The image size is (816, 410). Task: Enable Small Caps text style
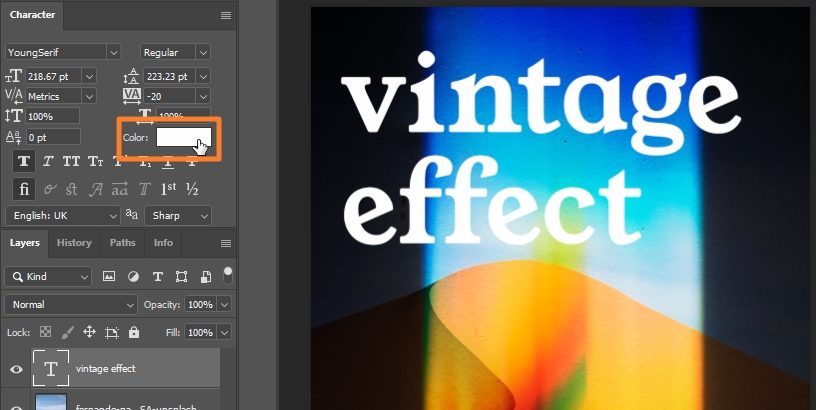coord(95,161)
